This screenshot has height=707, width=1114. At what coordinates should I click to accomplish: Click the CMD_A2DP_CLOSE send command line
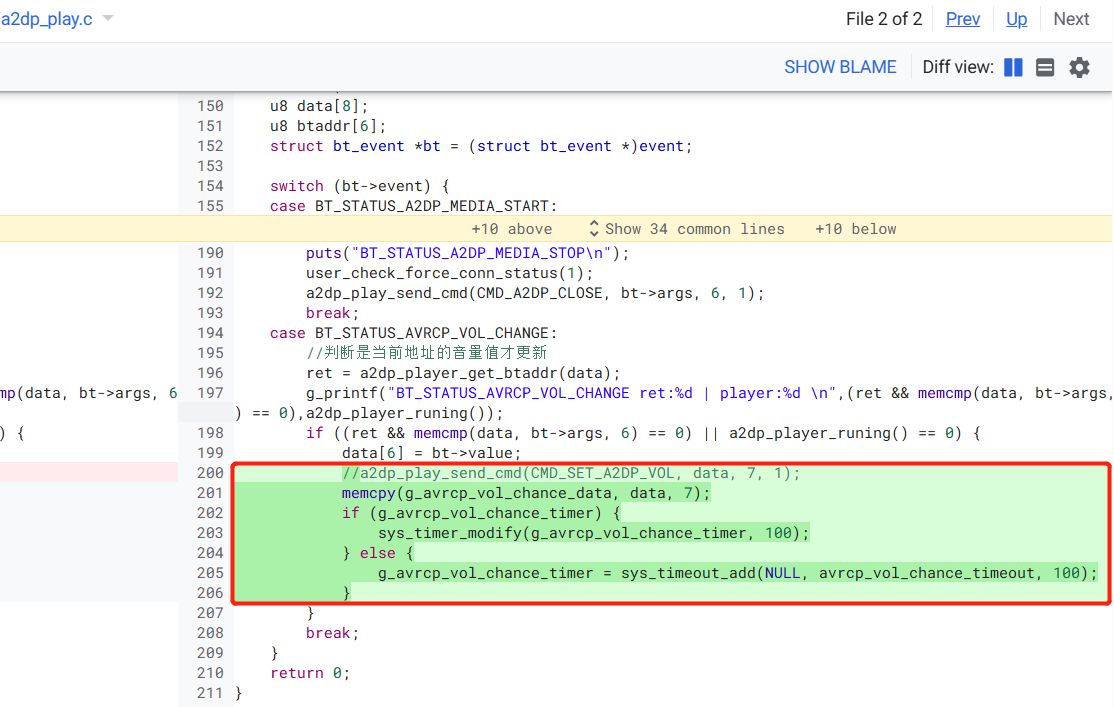point(535,293)
